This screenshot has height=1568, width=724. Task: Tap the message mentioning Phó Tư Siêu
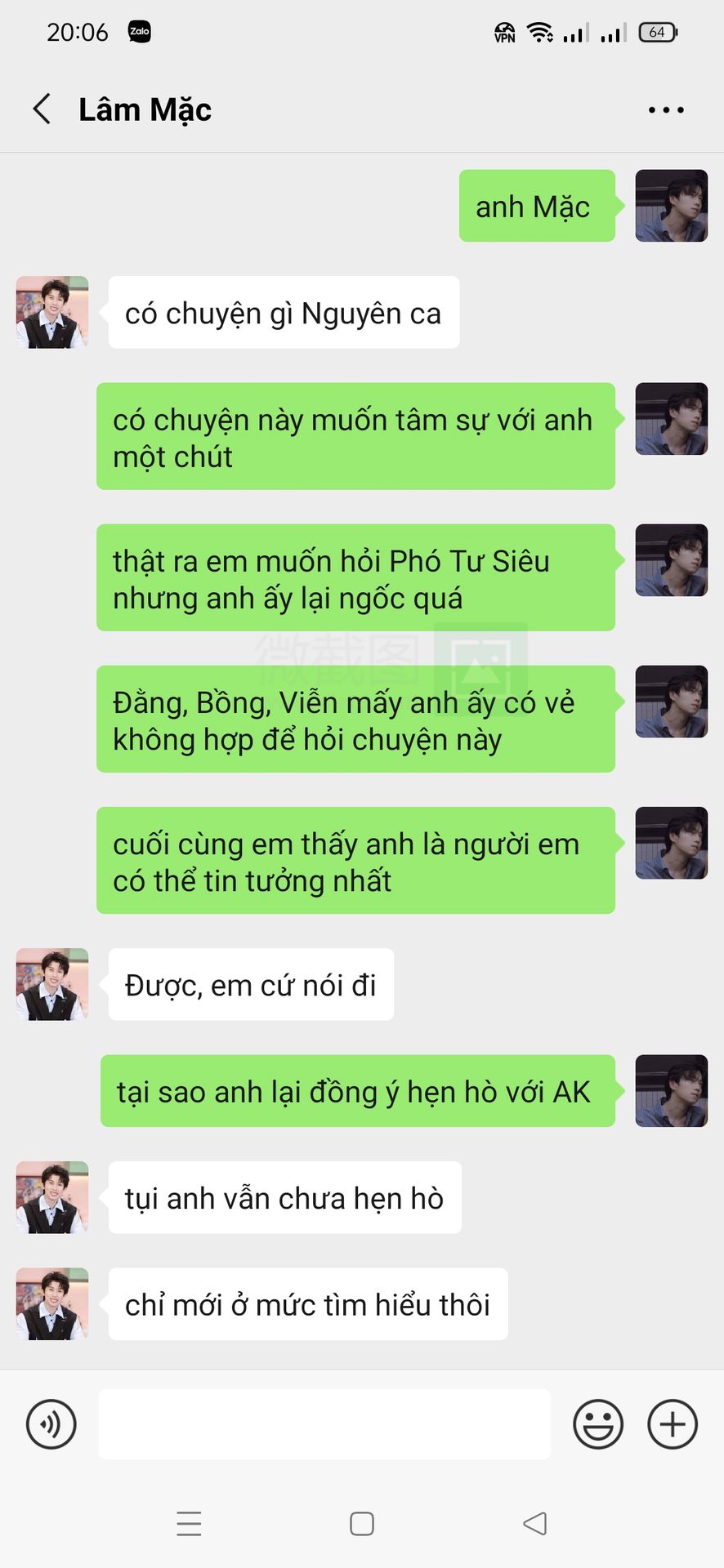pos(355,577)
